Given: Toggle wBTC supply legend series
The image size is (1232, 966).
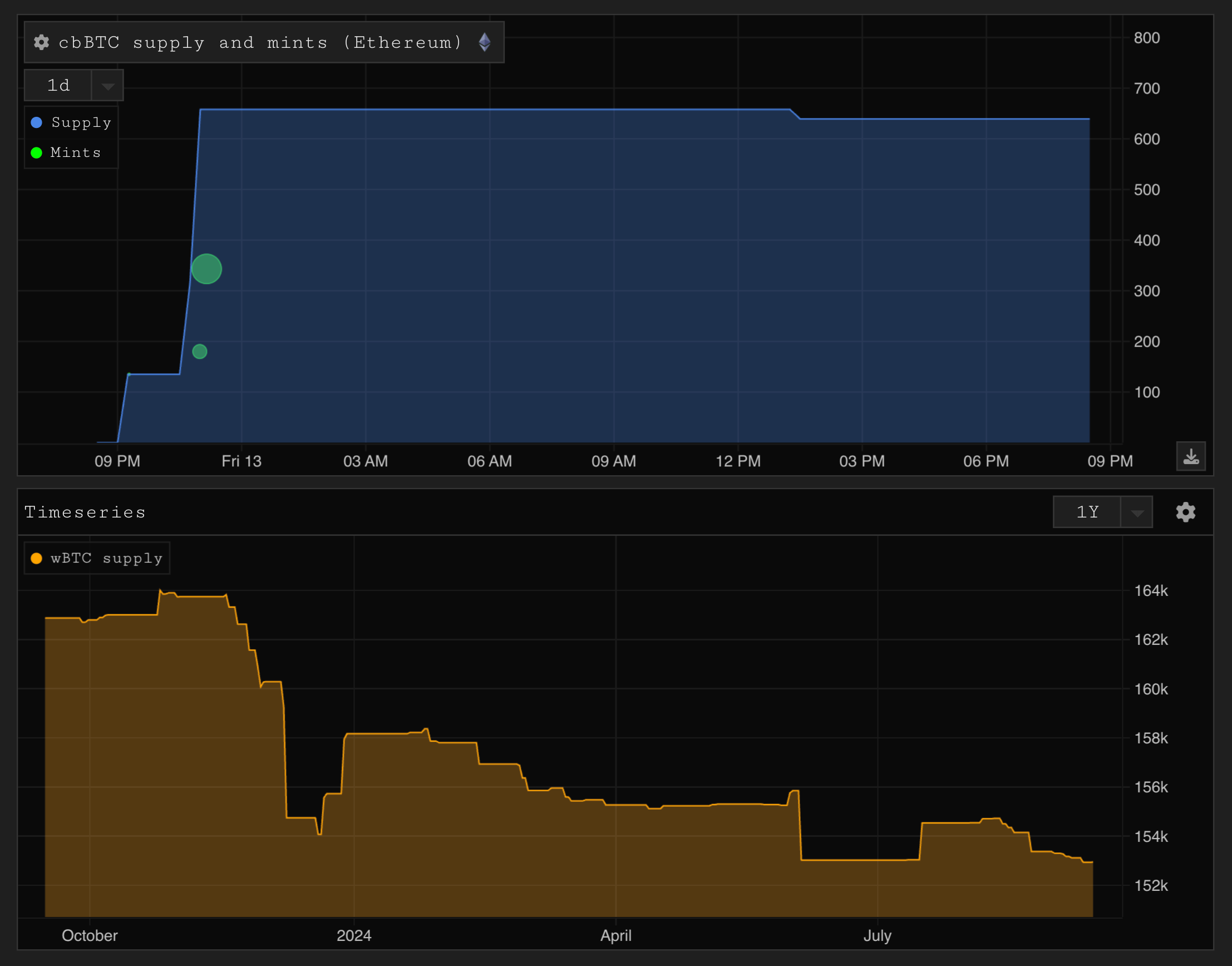Looking at the screenshot, I should click(x=106, y=559).
